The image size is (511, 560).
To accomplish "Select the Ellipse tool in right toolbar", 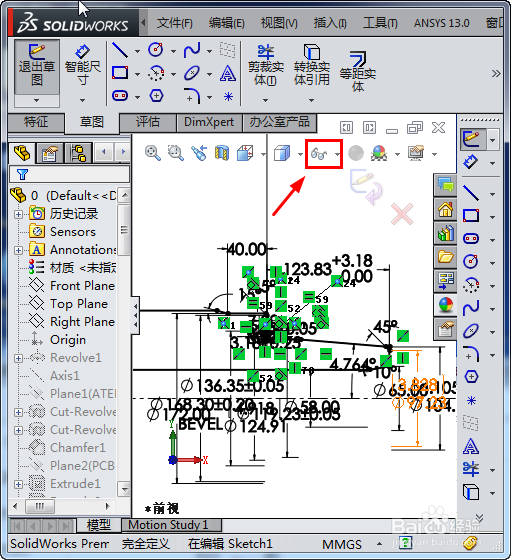I will click(x=471, y=331).
